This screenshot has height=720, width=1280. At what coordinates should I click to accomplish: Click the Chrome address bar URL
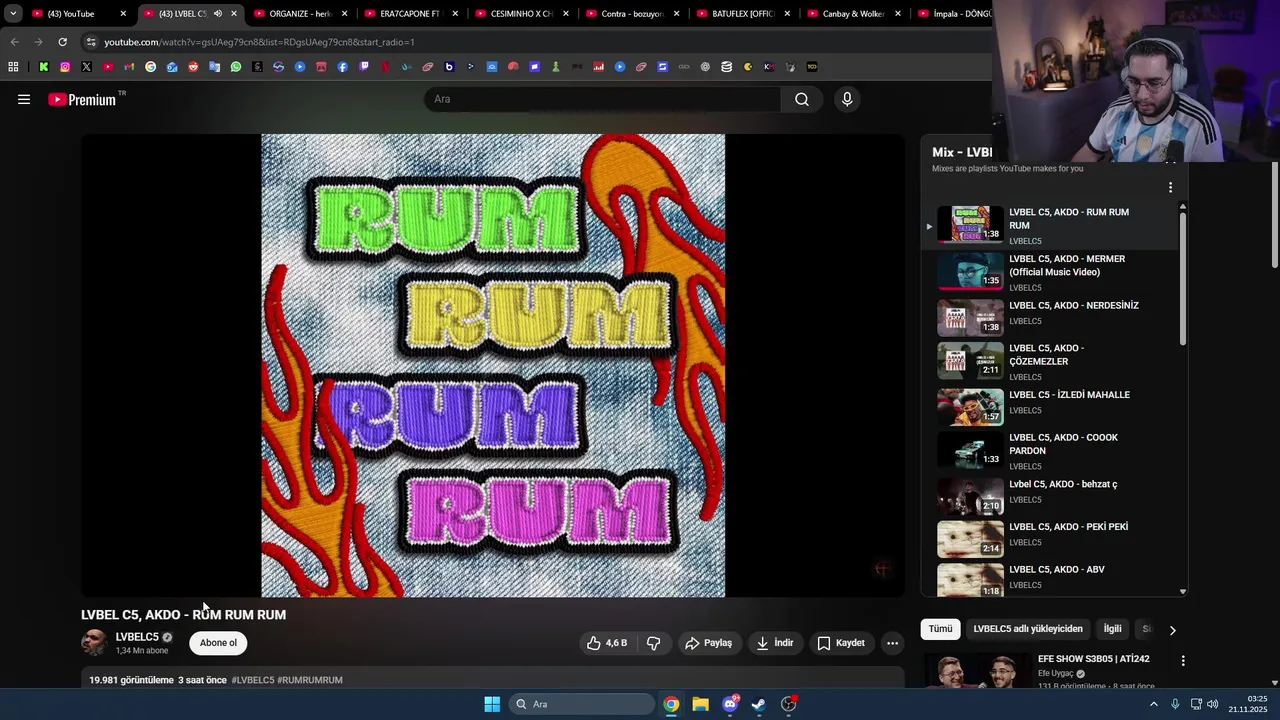260,42
